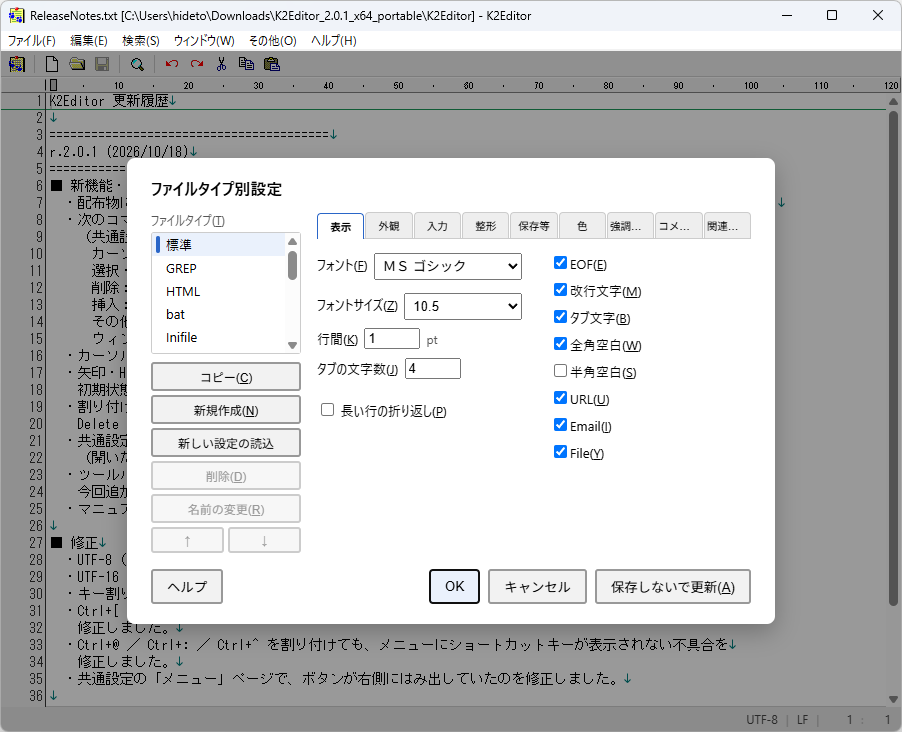Open the 関連... tab

(727, 226)
